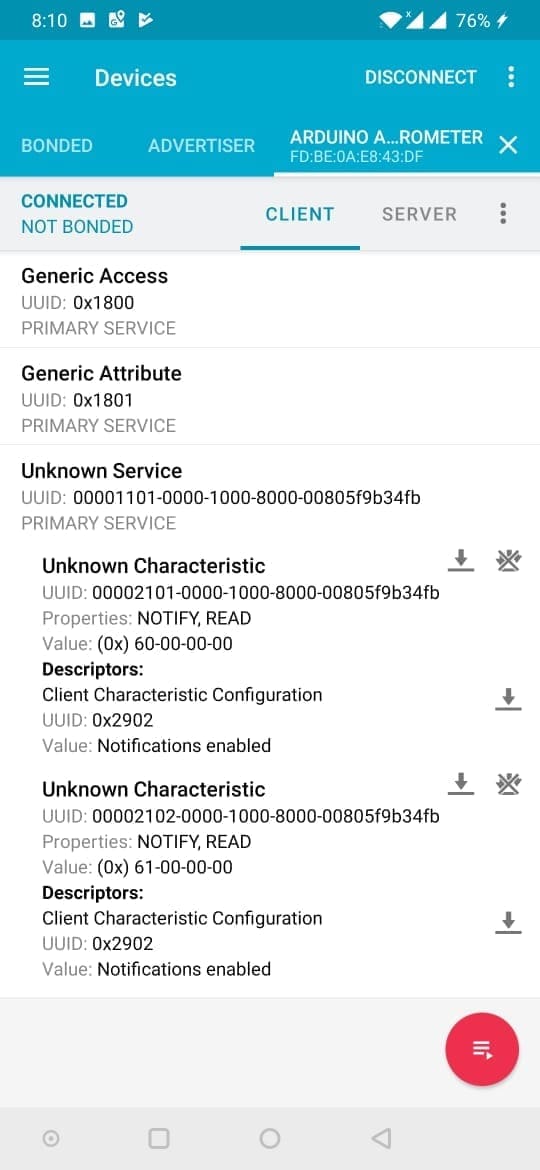Disable notifications for characteristic 00002101
This screenshot has height=1170, width=540.
(x=509, y=560)
